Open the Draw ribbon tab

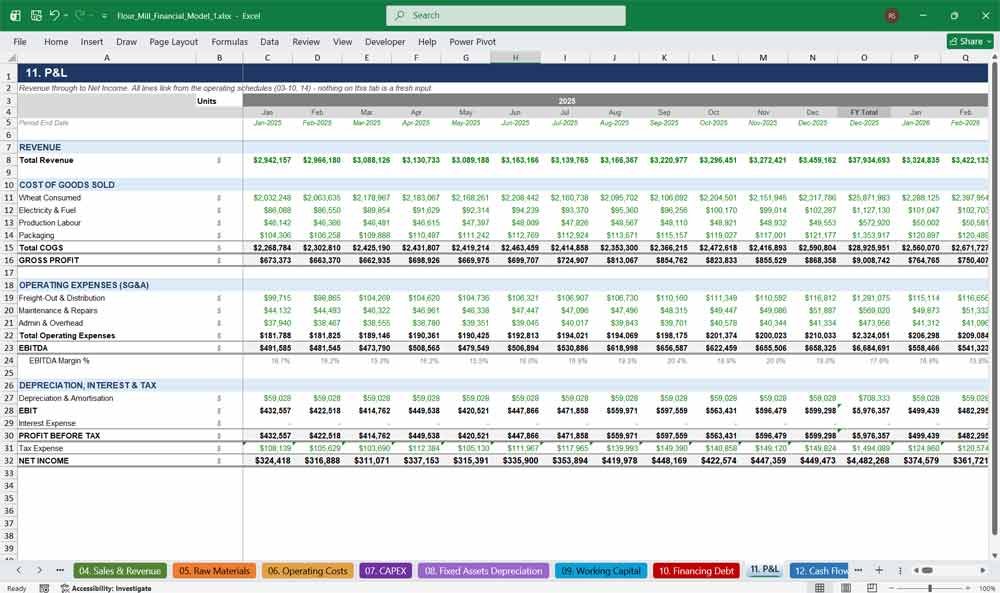coord(126,41)
